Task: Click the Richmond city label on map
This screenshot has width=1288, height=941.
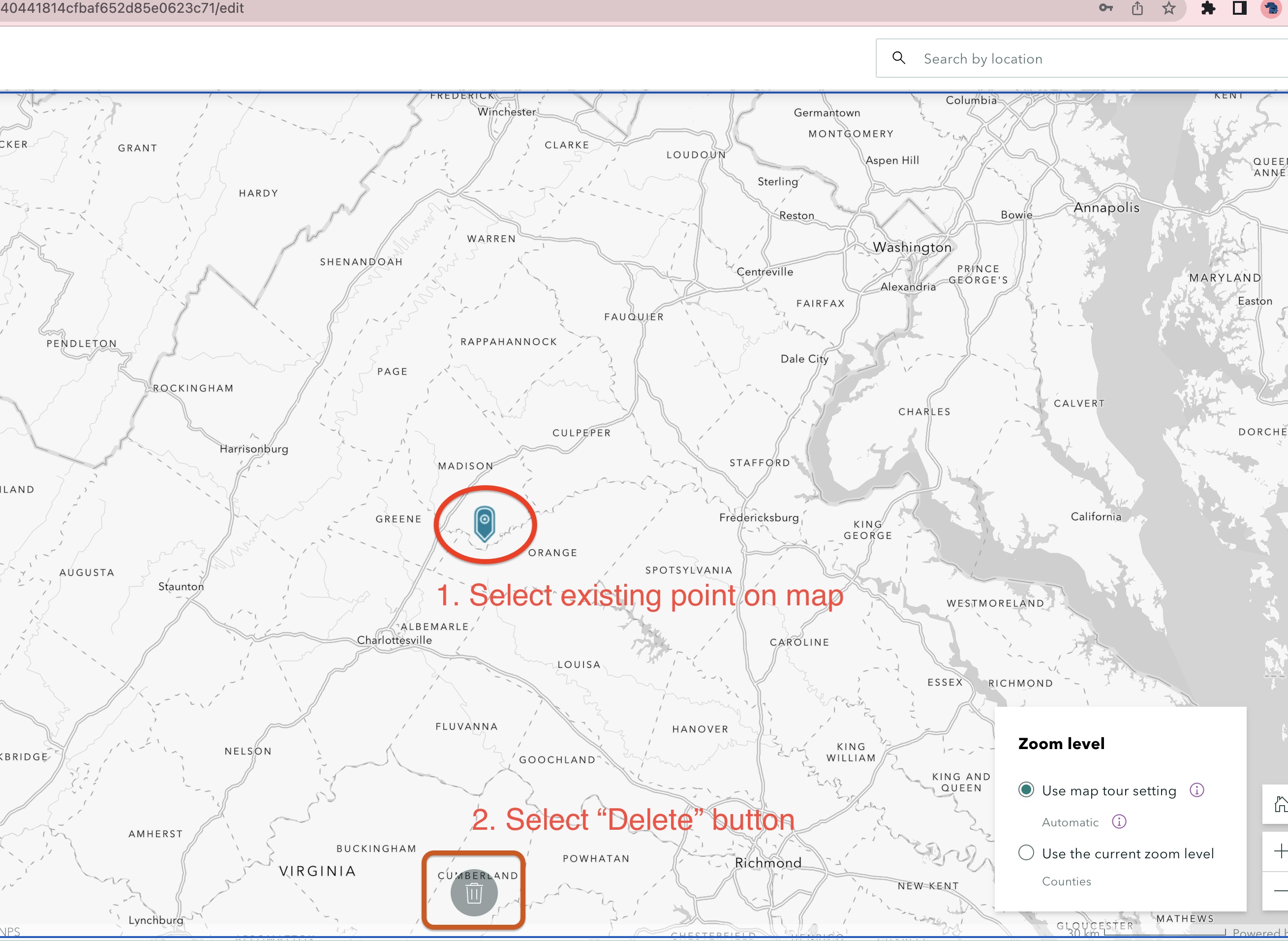Action: [767, 862]
